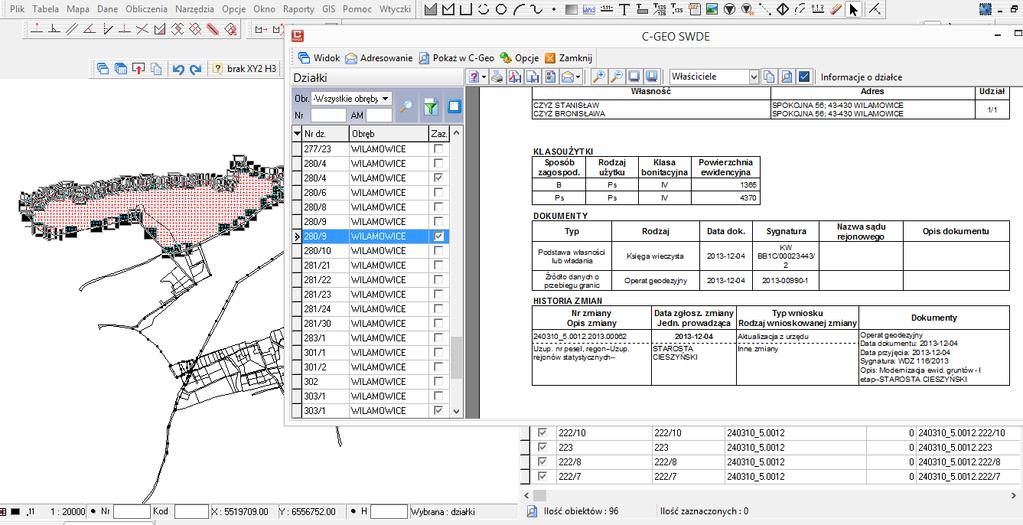The width and height of the screenshot is (1023, 525).
Task: Click Pokaż w C-Geo button
Action: click(x=455, y=57)
